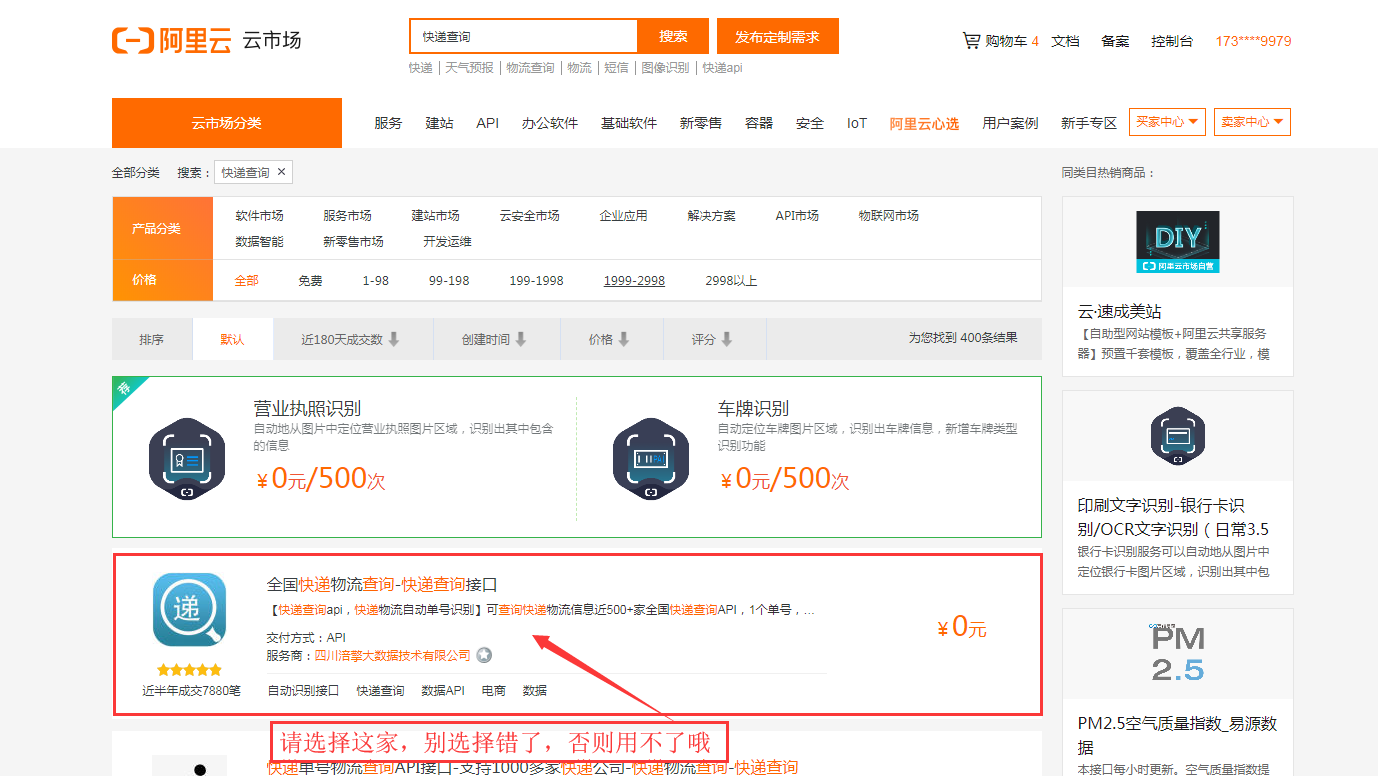This screenshot has height=776, width=1378.
Task: Filter by 云安全市场 category
Action: tap(529, 215)
